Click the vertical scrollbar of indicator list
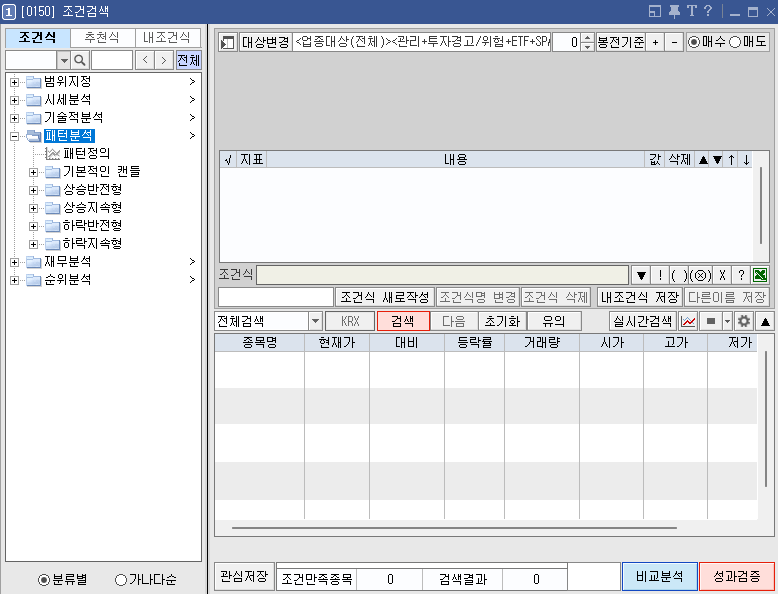The height and width of the screenshot is (594, 778). point(761,206)
